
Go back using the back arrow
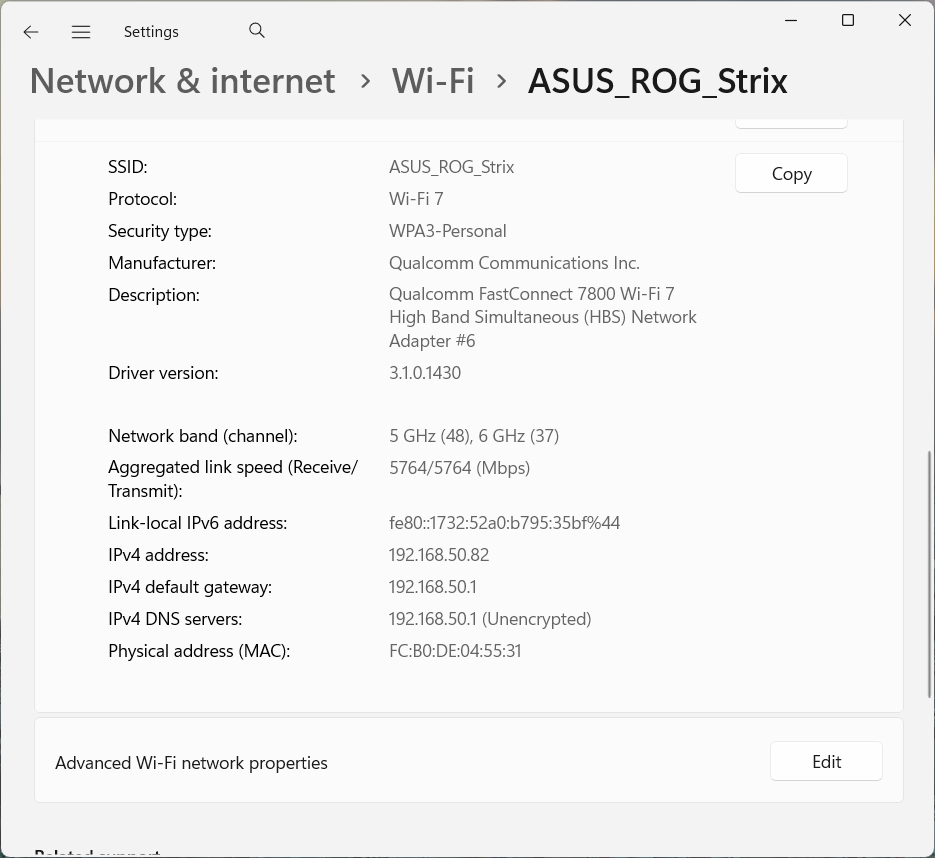pyautogui.click(x=31, y=32)
